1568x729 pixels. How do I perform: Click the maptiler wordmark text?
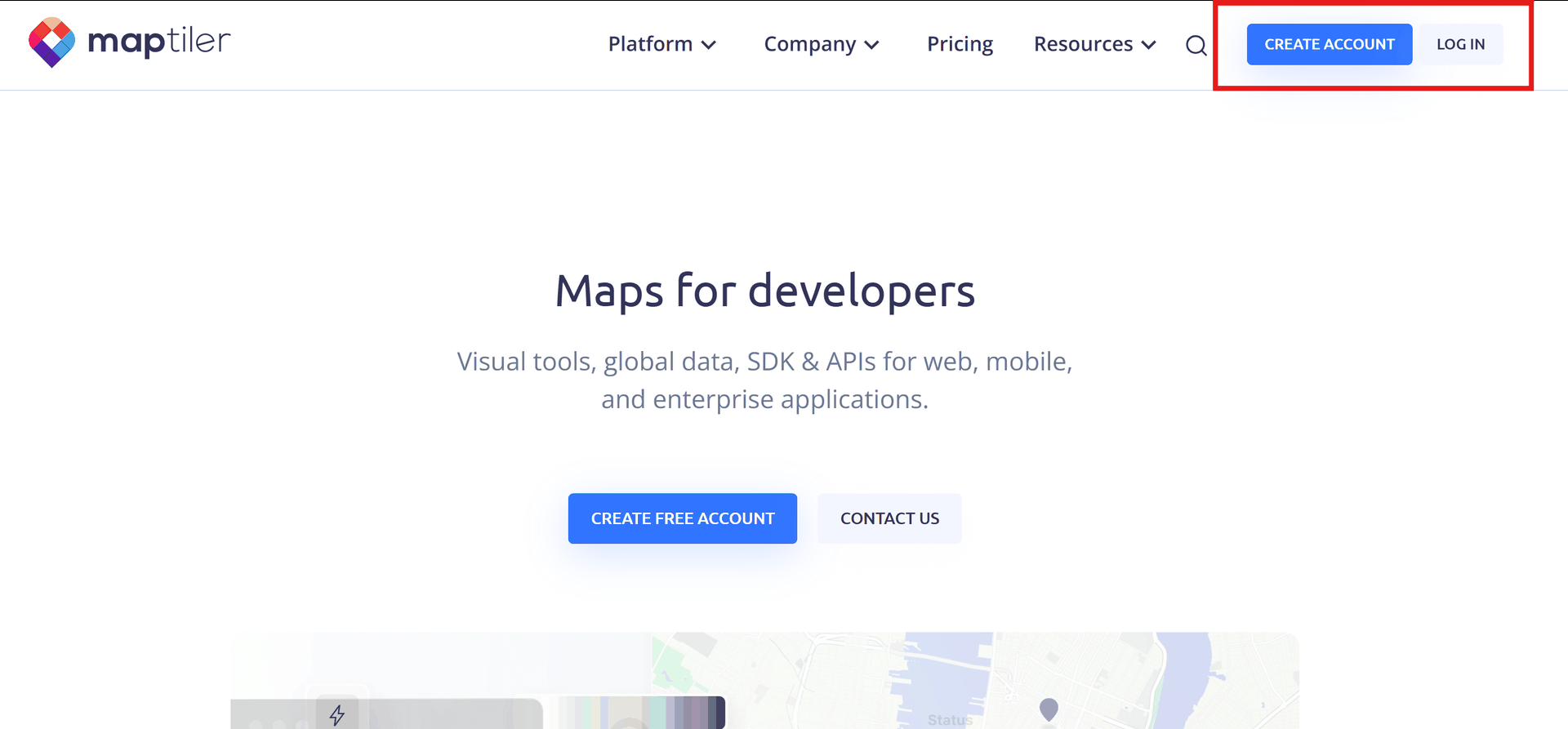tap(159, 41)
